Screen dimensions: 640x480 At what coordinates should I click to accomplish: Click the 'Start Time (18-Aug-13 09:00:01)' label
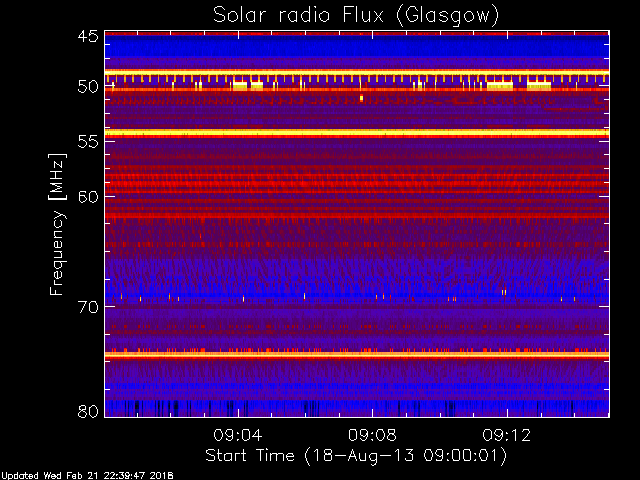356,456
